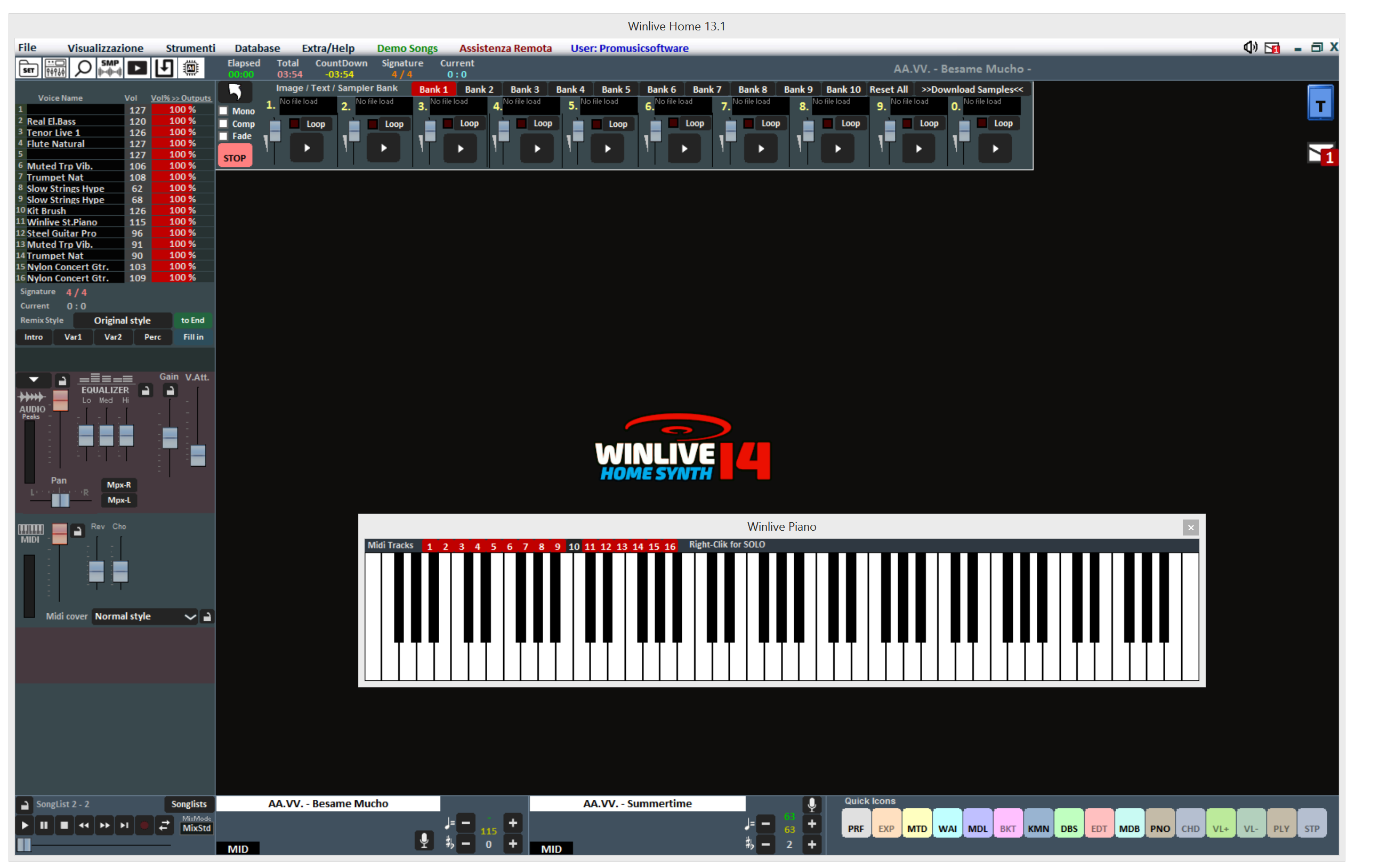Select the SMP sampler icon

point(109,68)
